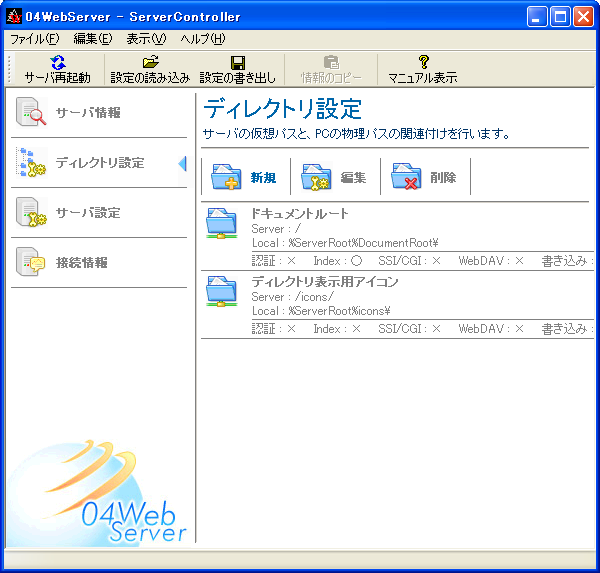The height and width of the screenshot is (573, 600).
Task: Select サーバ情報 magnifier icon in sidebar
Action: click(31, 112)
